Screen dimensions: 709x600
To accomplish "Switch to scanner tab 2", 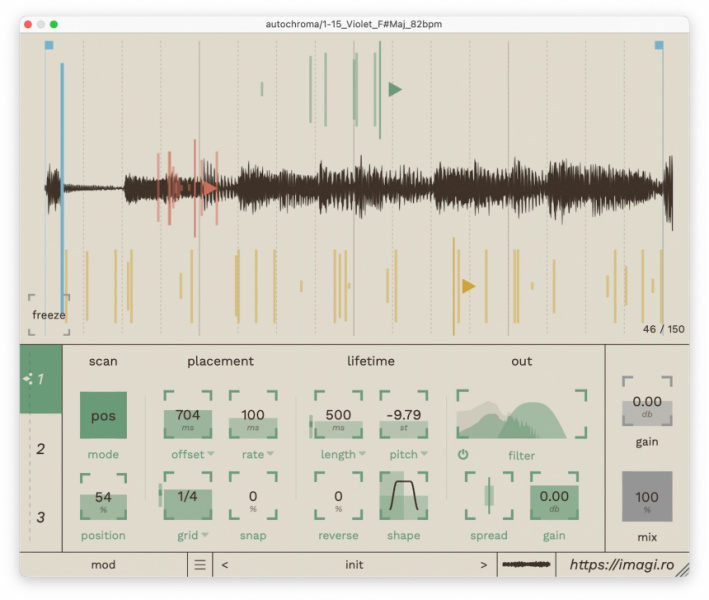I will [x=41, y=449].
